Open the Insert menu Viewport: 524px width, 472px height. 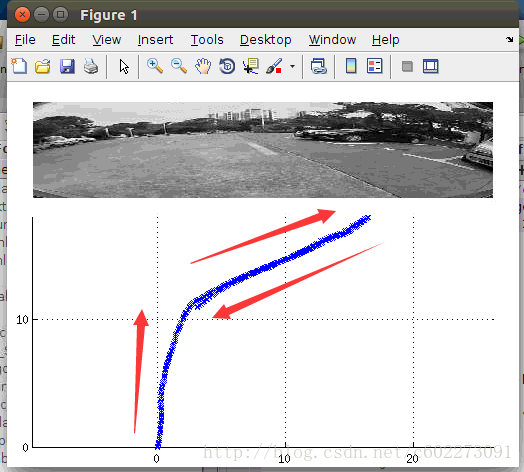(155, 40)
